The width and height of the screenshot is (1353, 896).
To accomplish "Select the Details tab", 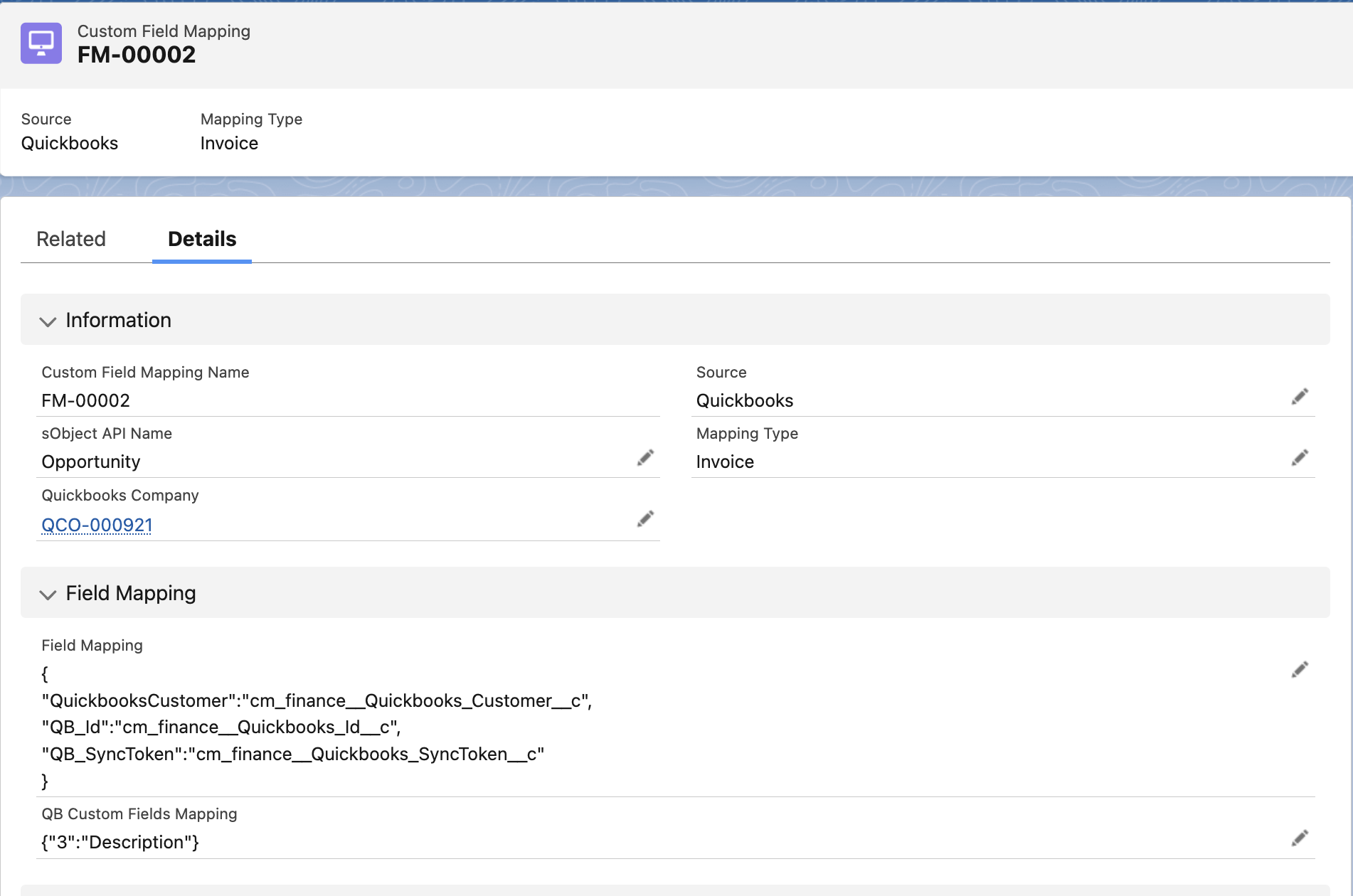I will tap(202, 239).
